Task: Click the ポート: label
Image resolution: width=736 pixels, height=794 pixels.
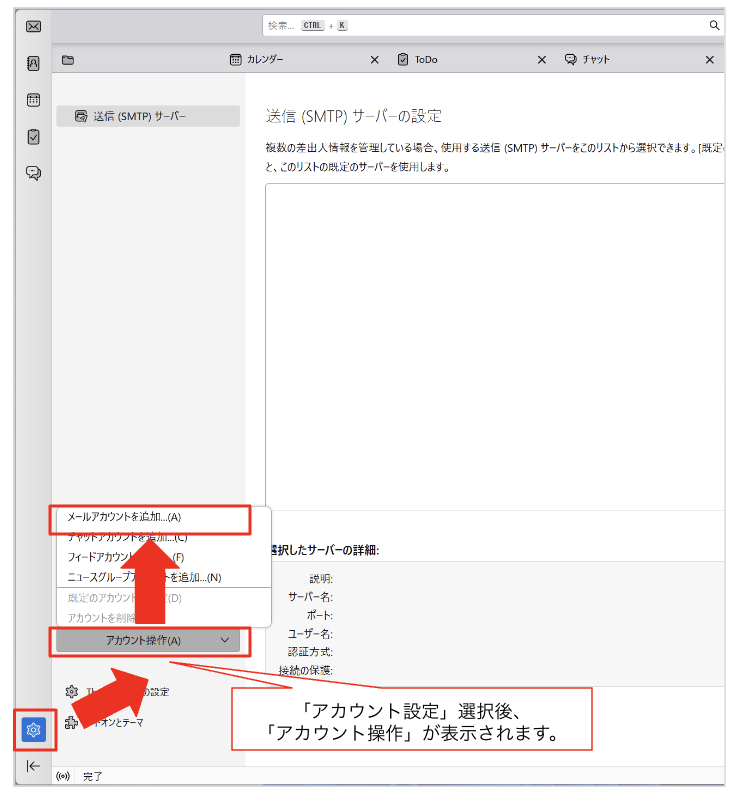Action: 320,615
